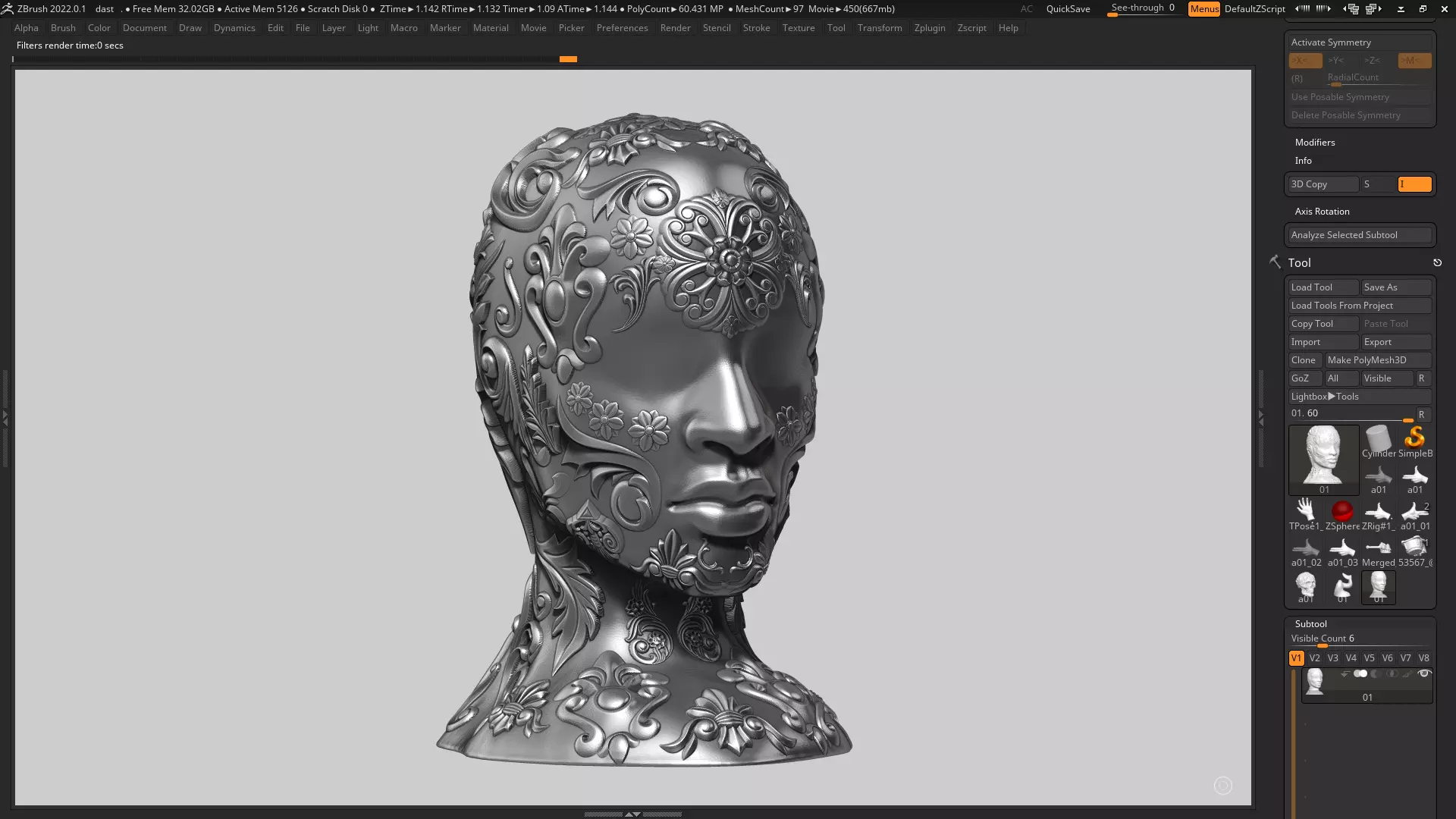The image size is (1456, 819).
Task: Toggle X axis symmetry button
Action: coord(1305,61)
